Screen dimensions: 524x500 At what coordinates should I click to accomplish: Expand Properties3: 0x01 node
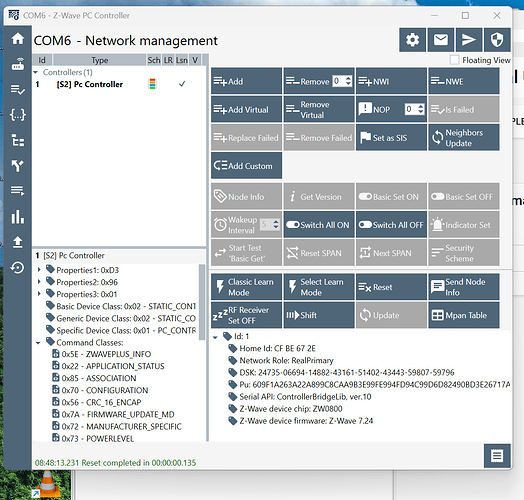tap(39, 294)
